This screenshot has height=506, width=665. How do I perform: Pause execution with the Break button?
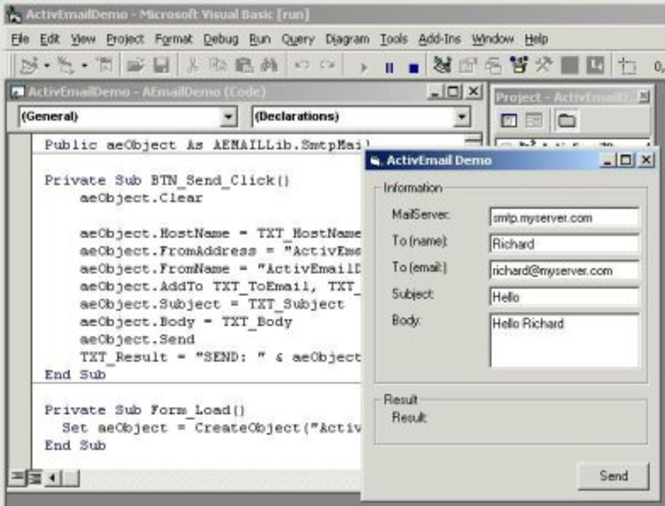point(389,67)
